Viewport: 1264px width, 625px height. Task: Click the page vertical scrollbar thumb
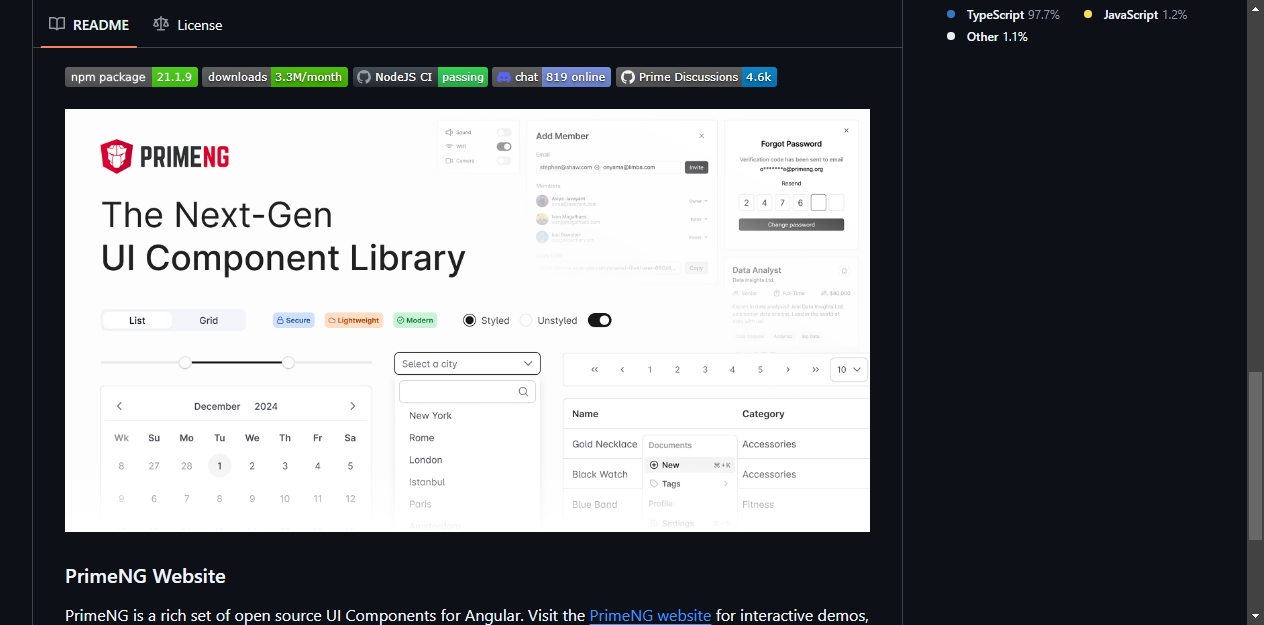(1255, 456)
